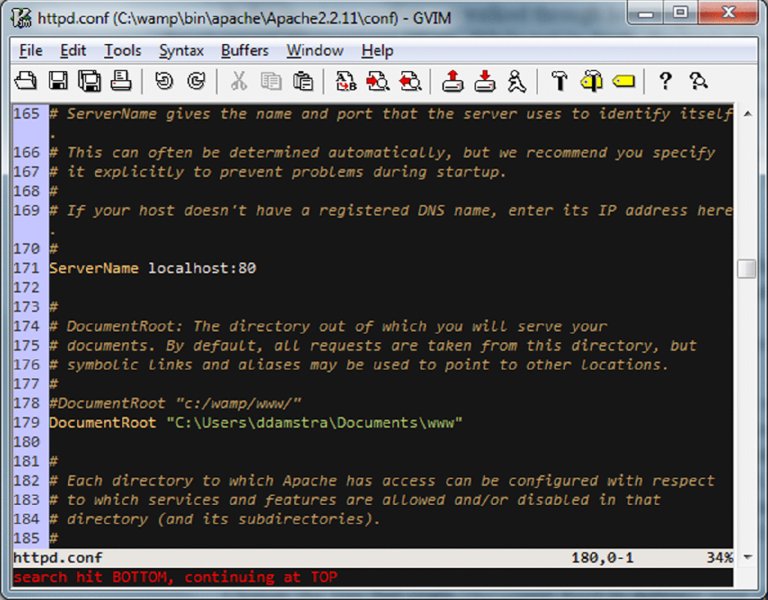Save current session icon

coord(485,81)
